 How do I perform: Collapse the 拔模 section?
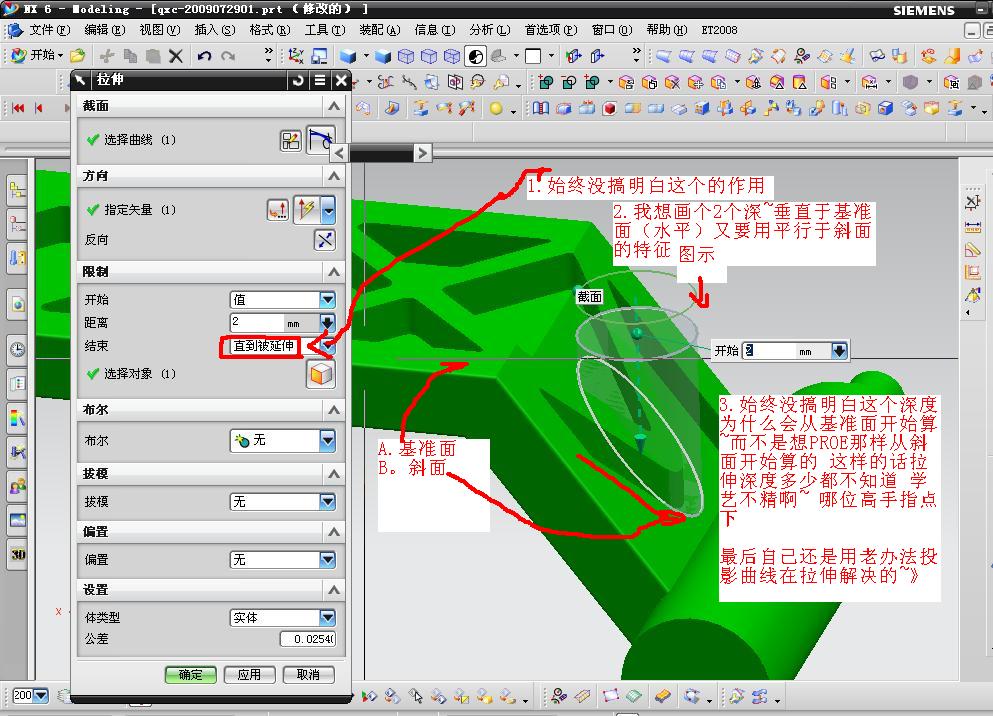pos(334,474)
